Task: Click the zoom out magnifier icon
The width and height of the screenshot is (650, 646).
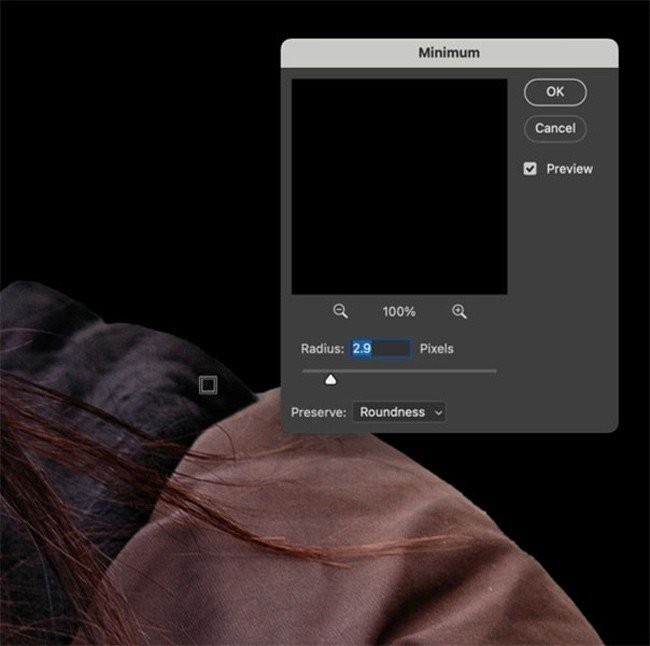Action: tap(340, 312)
